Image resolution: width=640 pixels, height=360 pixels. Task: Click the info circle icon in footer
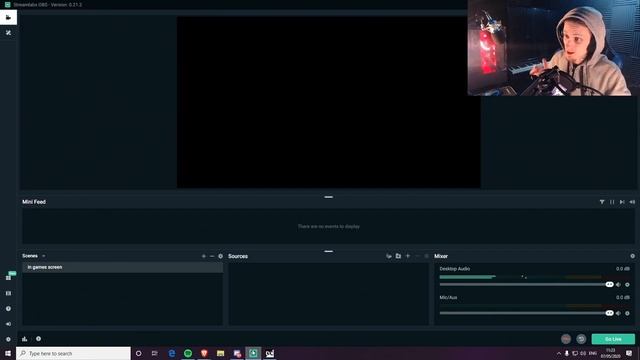(x=38, y=339)
